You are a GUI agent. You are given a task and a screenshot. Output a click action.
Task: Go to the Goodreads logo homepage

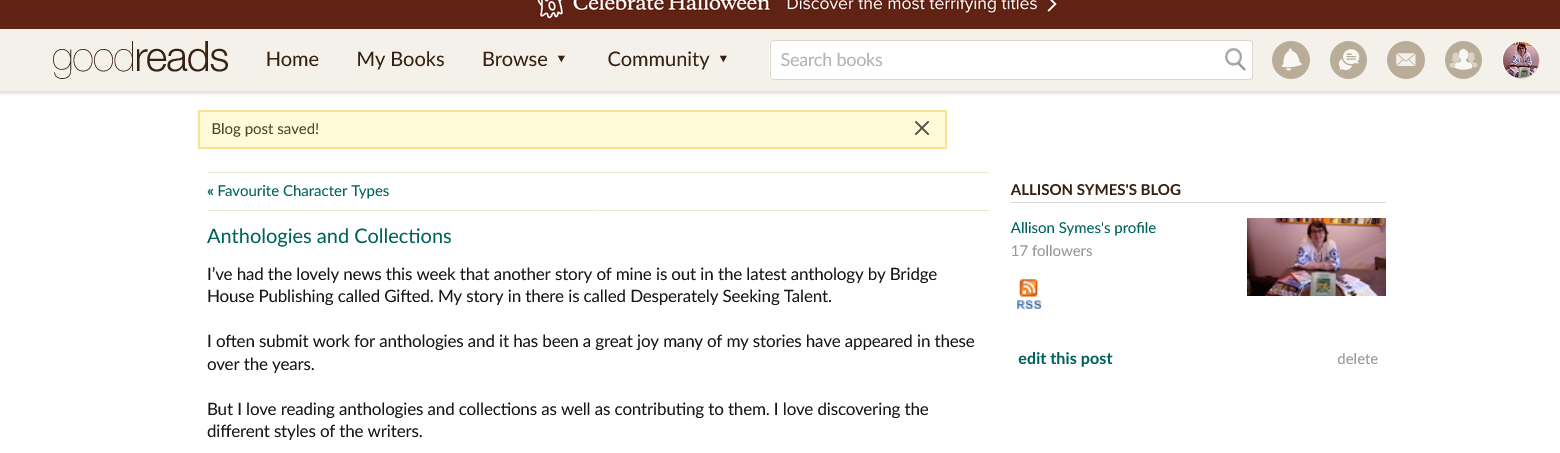pos(140,60)
